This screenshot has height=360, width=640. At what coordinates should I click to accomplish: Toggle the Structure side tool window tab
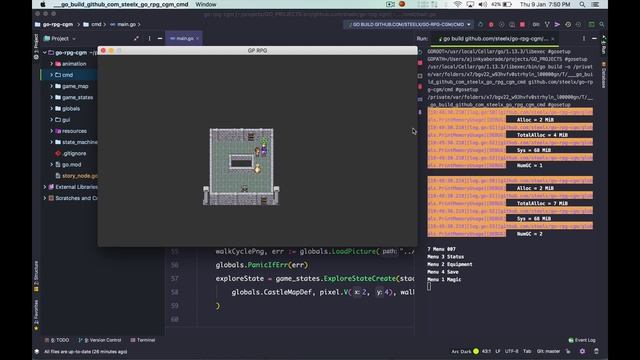(36, 277)
